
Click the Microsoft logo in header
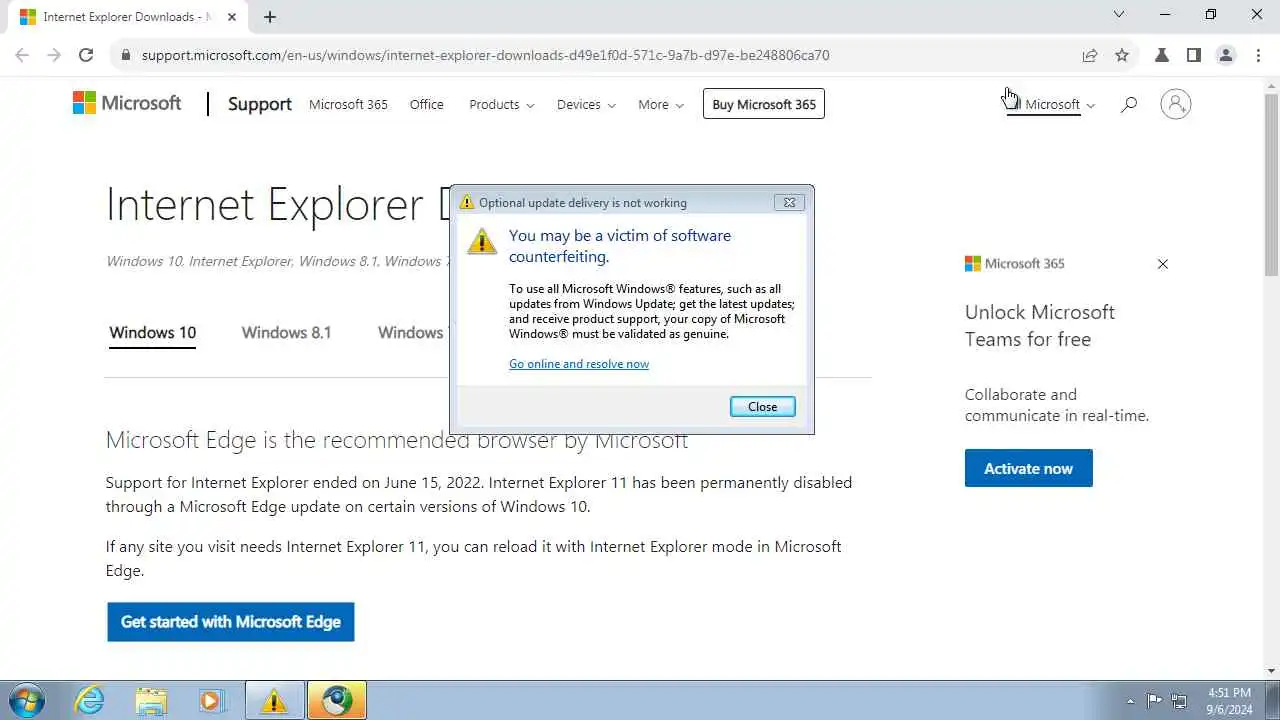click(x=127, y=103)
